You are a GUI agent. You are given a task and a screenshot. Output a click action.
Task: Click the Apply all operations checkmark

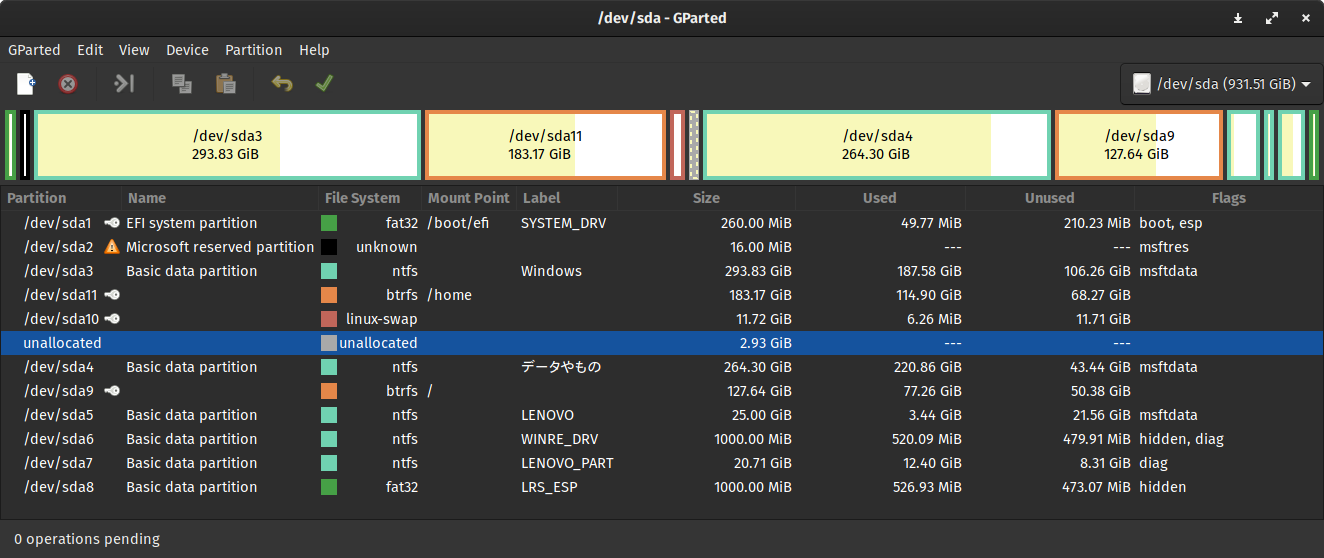(324, 84)
